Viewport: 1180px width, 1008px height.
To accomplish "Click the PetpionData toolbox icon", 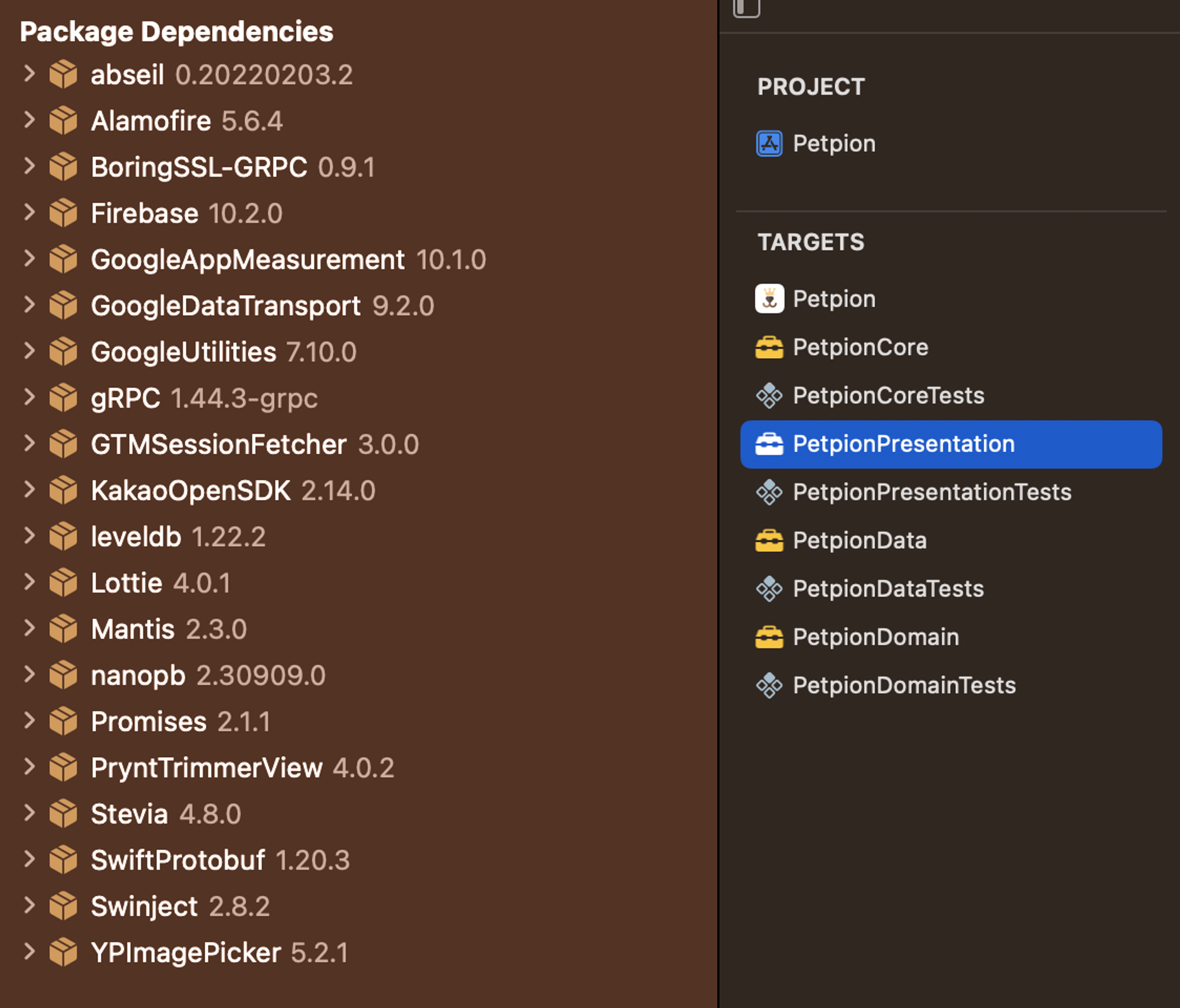I will click(x=769, y=541).
